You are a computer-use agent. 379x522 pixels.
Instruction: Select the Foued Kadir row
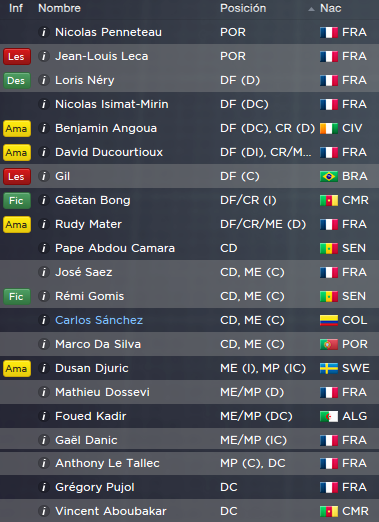coord(189,416)
